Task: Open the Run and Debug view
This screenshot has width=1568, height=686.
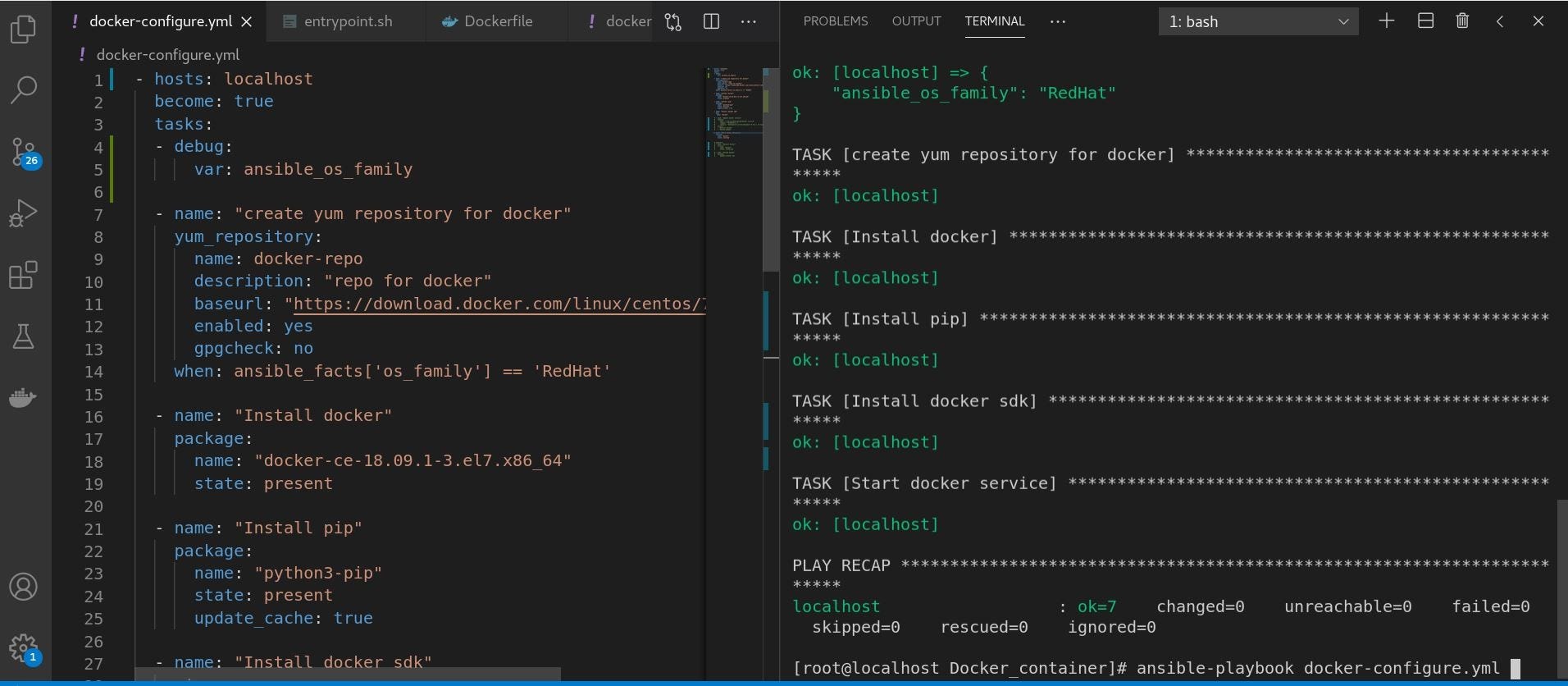Action: click(23, 213)
